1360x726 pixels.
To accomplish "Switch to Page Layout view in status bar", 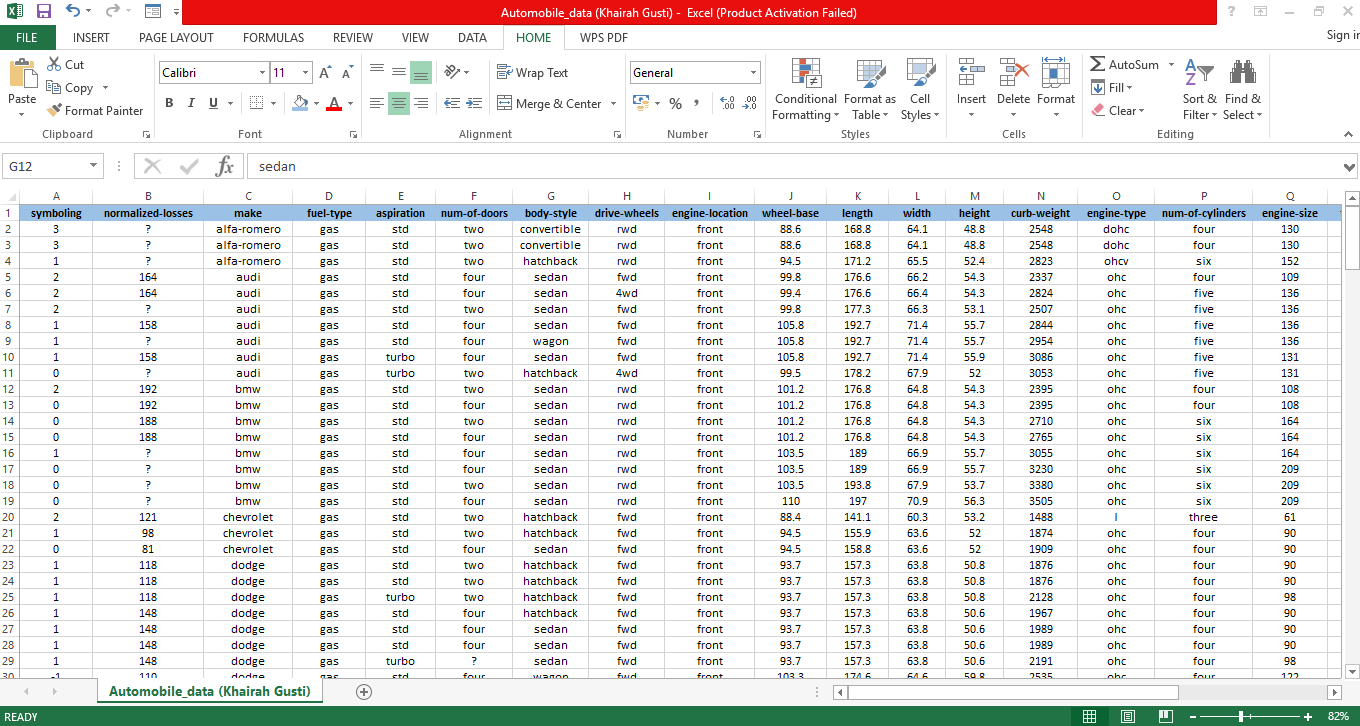I will click(x=1127, y=717).
